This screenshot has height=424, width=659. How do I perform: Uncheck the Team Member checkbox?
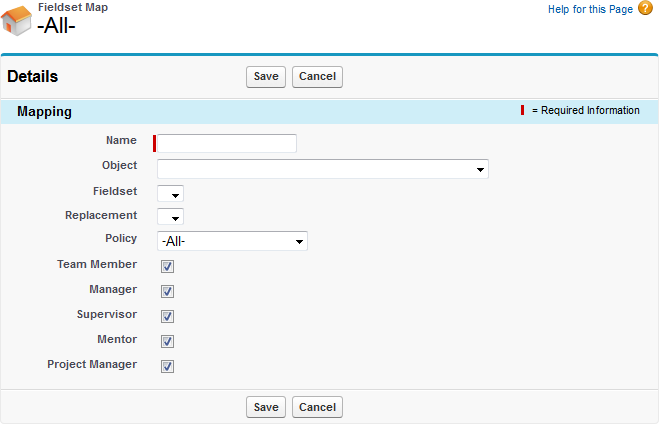(x=168, y=267)
